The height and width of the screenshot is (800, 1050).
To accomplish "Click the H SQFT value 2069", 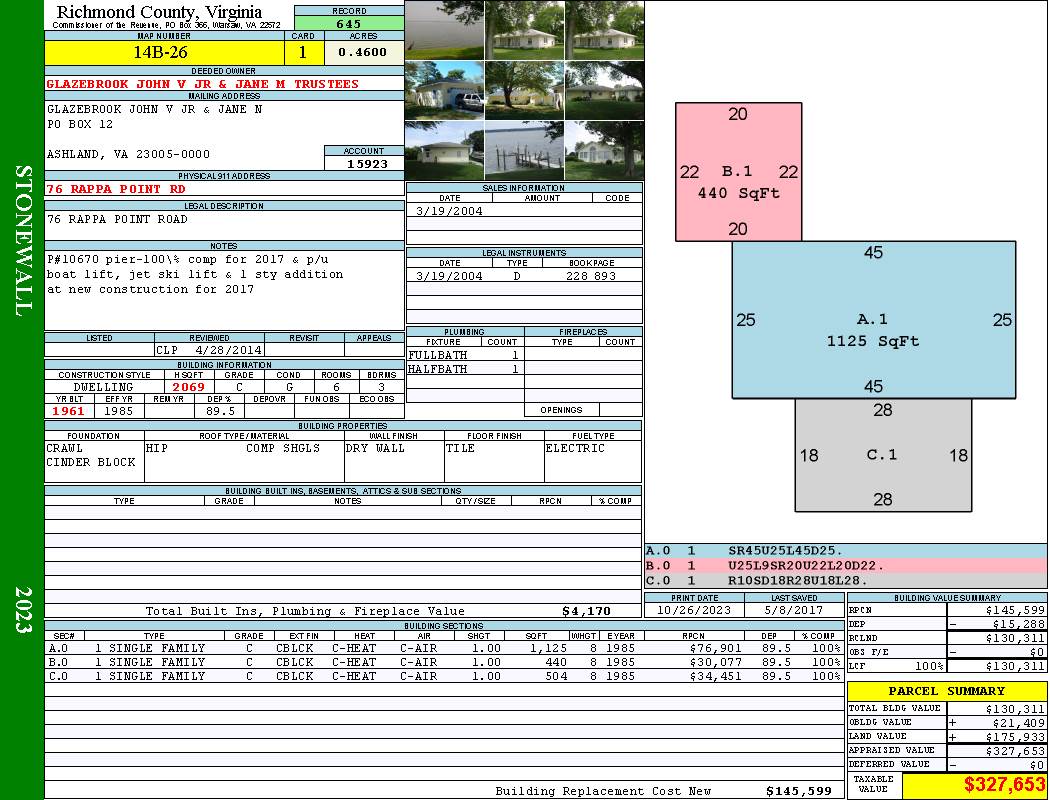I will [x=189, y=387].
